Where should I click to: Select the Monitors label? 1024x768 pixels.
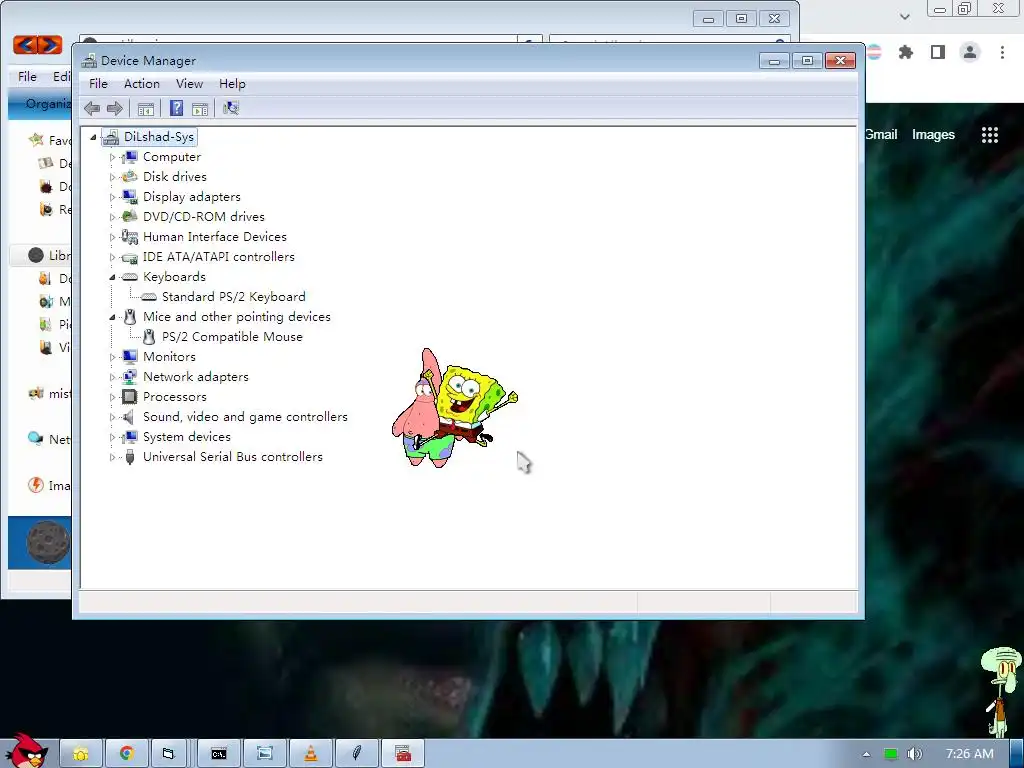point(169,357)
